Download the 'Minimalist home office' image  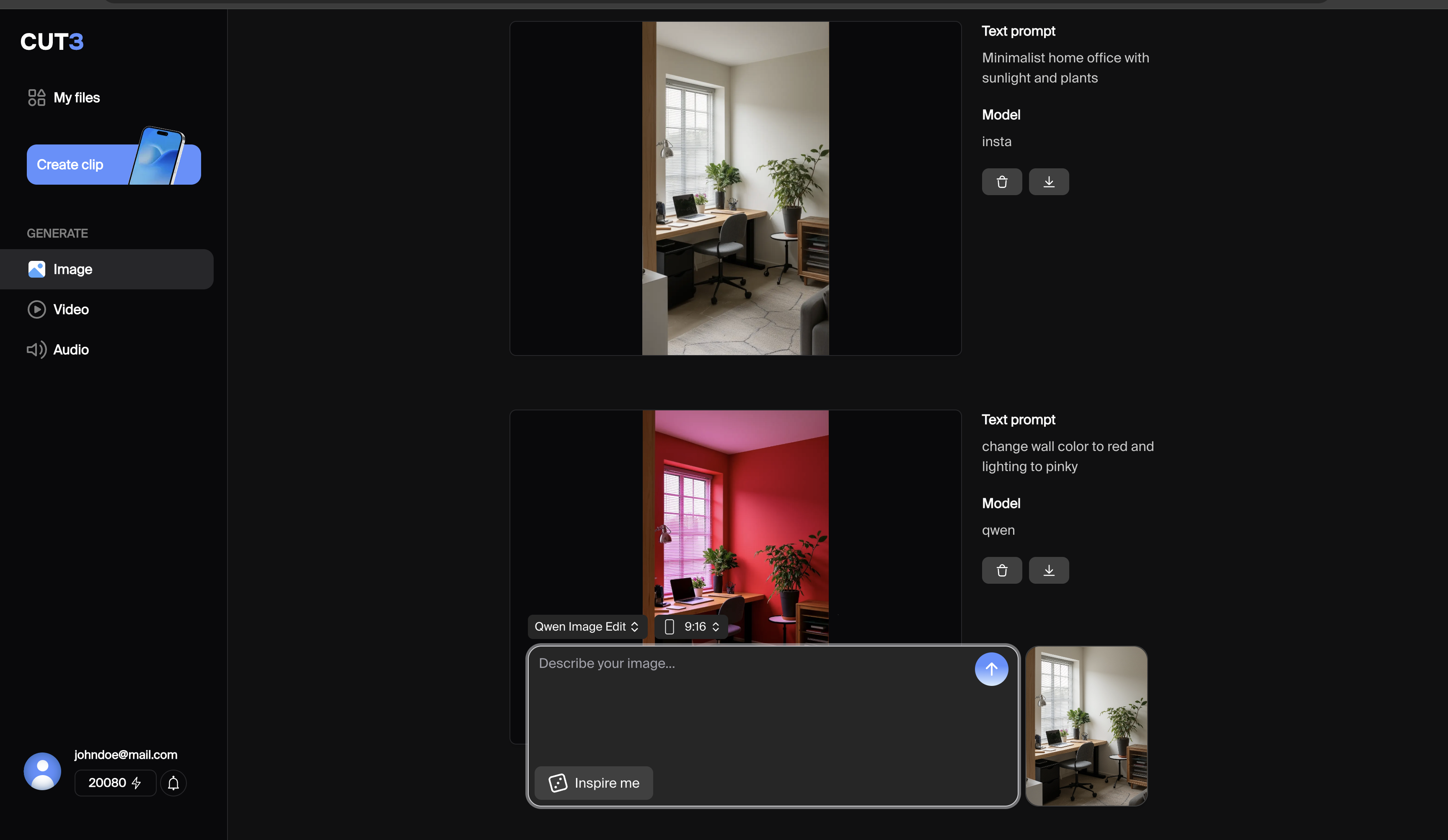pos(1048,181)
